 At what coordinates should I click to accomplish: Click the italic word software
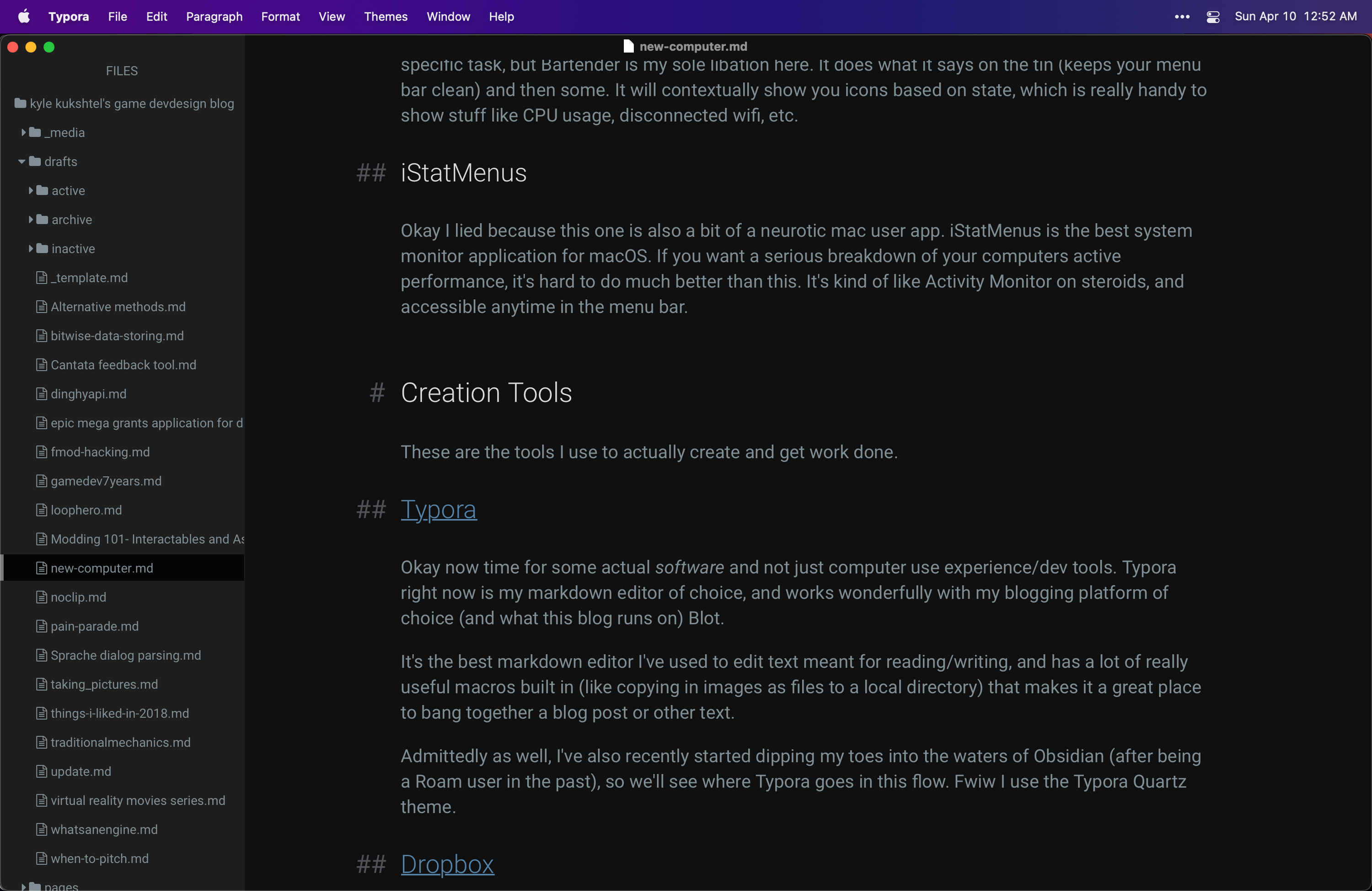click(690, 568)
